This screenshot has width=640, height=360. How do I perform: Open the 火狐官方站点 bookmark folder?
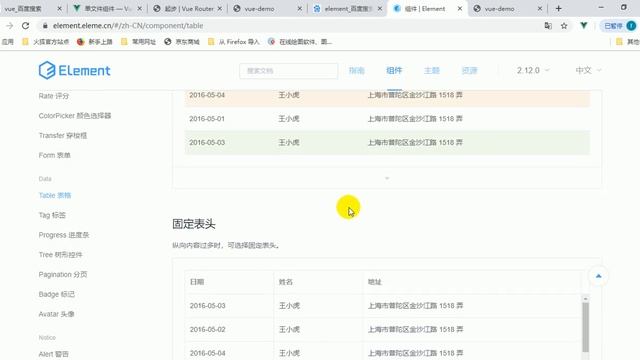click(46, 42)
